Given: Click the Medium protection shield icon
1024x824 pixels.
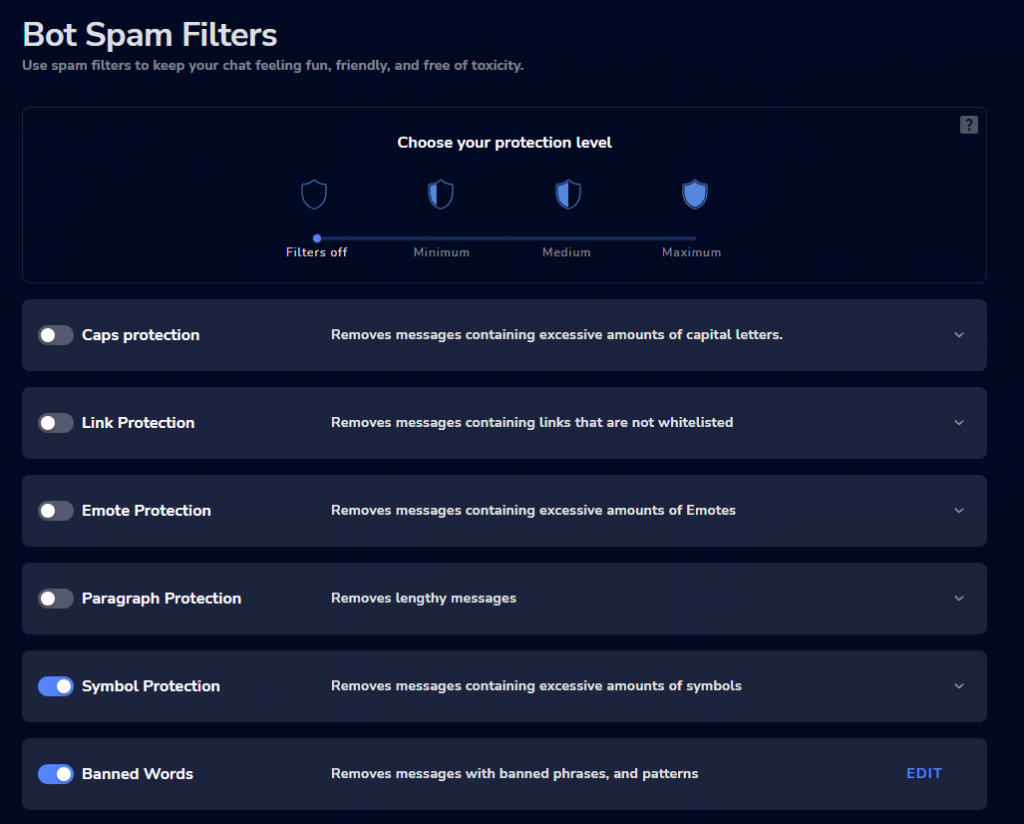Looking at the screenshot, I should click(568, 195).
